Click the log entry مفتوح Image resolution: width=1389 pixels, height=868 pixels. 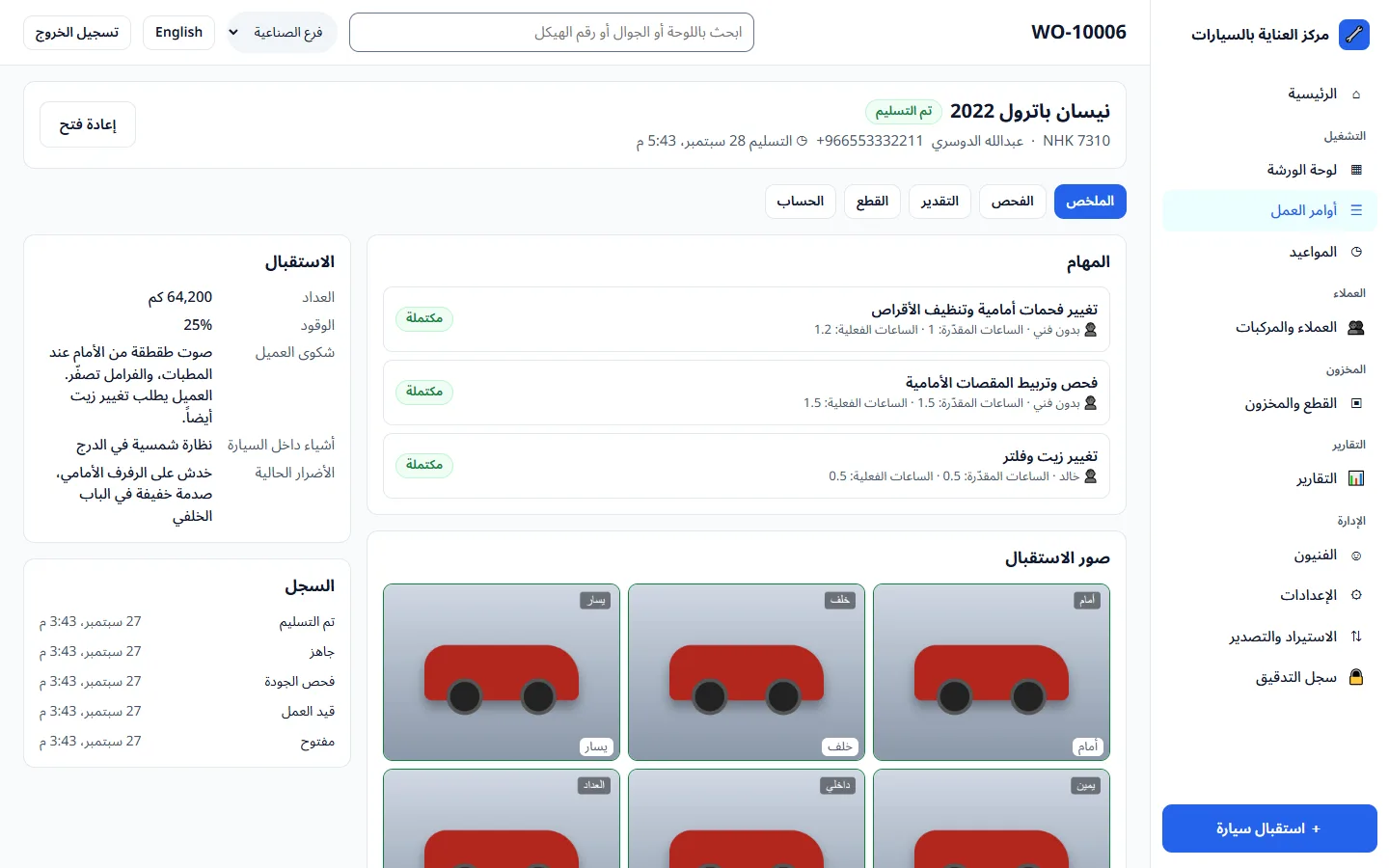click(x=317, y=743)
